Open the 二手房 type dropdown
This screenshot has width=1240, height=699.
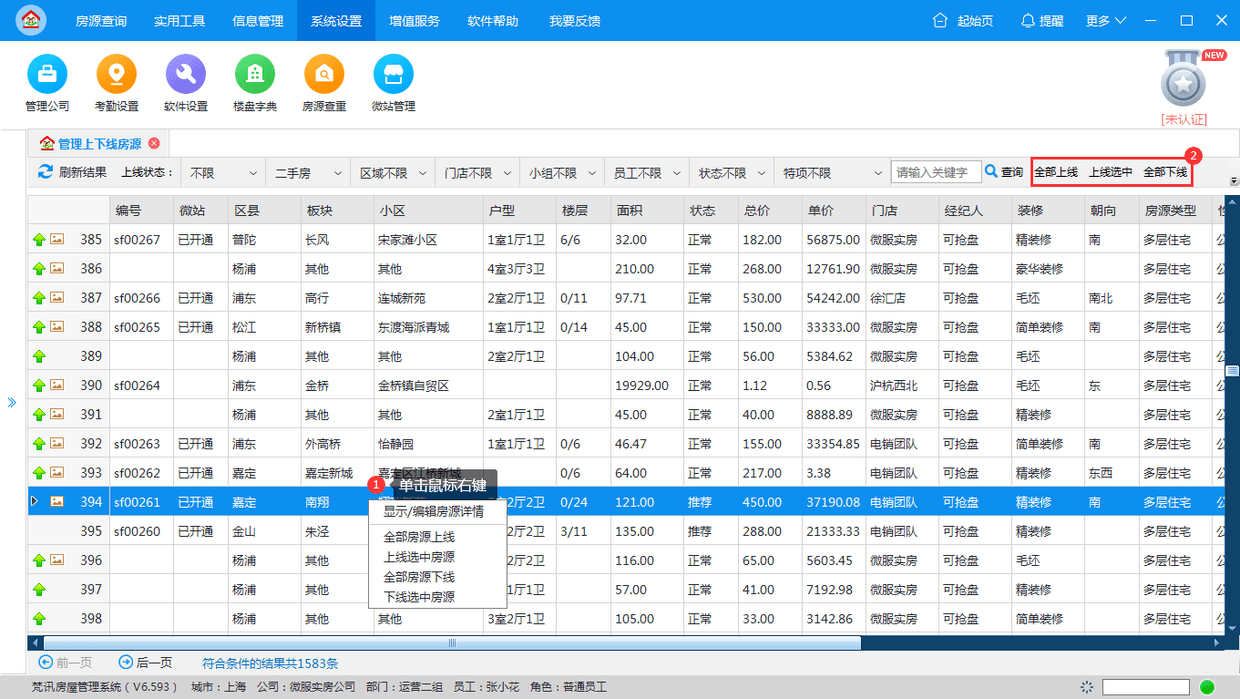coord(309,173)
